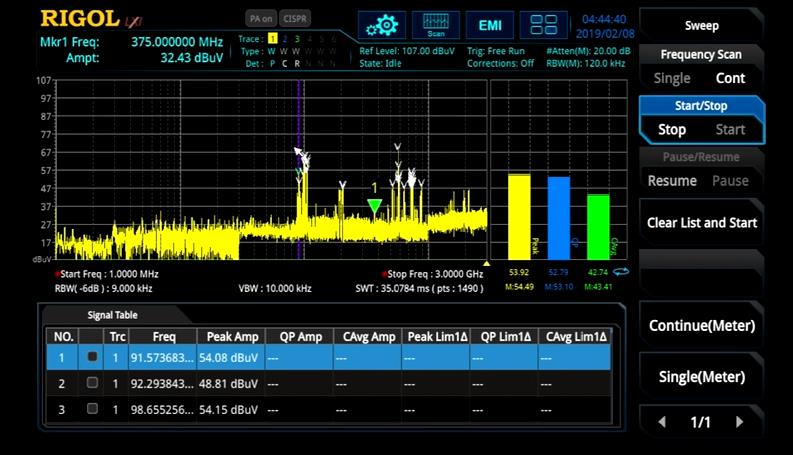Click the four-window layout icon
Viewport: 793px width, 455px height.
(x=544, y=24)
